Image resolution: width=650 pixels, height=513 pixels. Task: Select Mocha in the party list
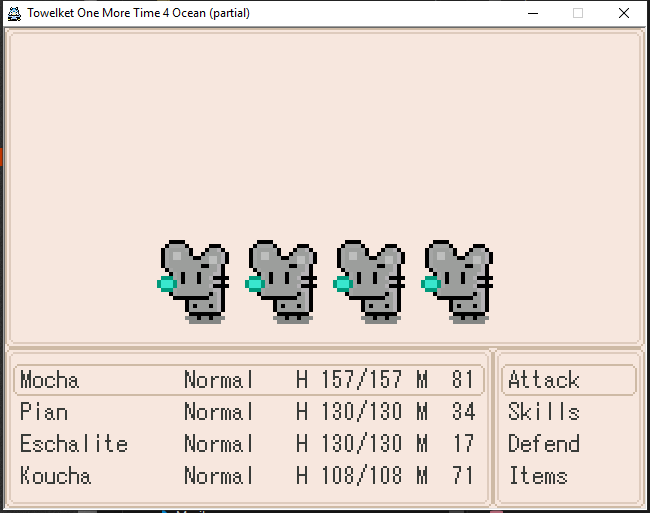click(249, 380)
